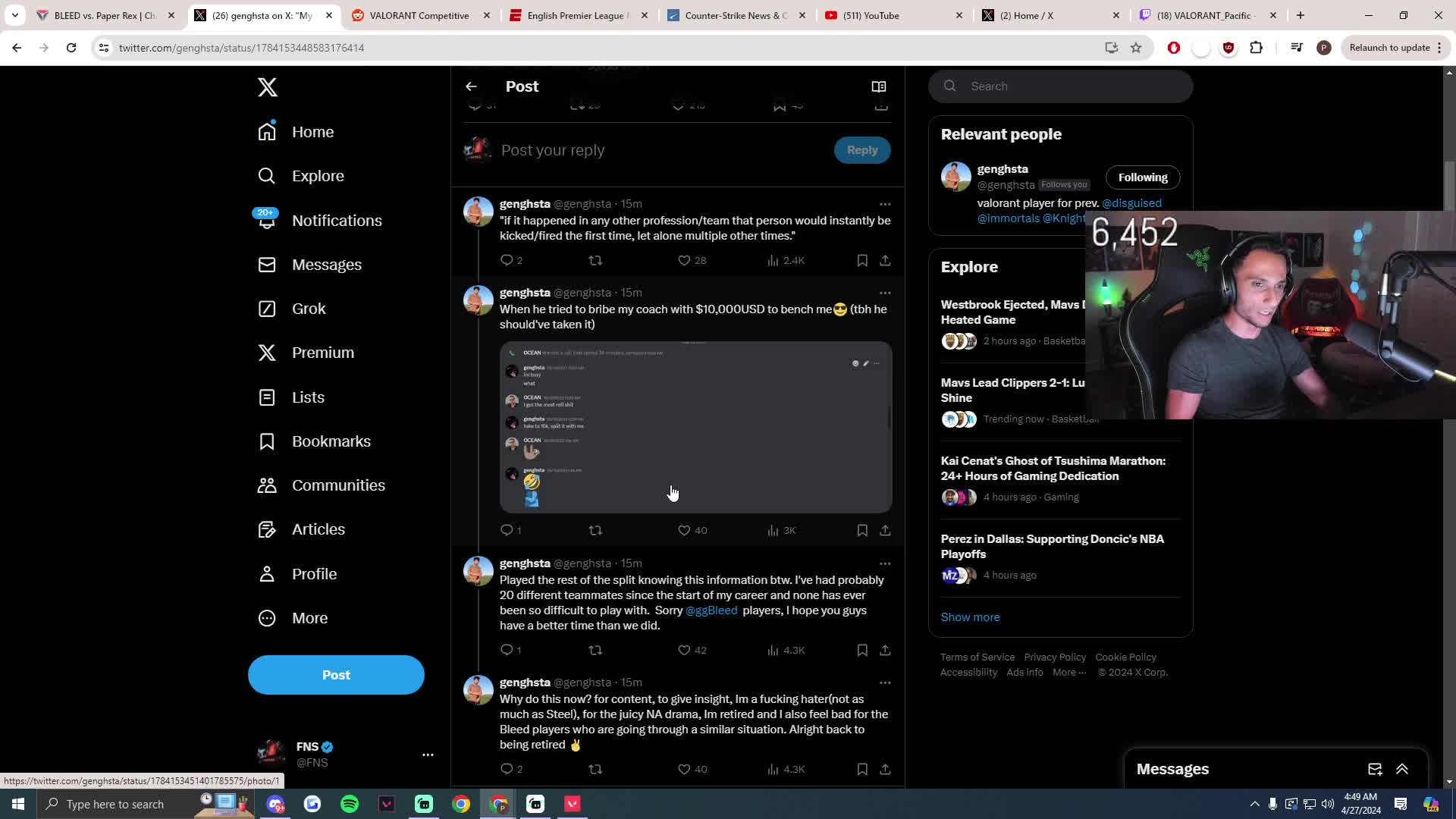
Task: Expand the More menu in sidebar
Action: pyautogui.click(x=293, y=618)
